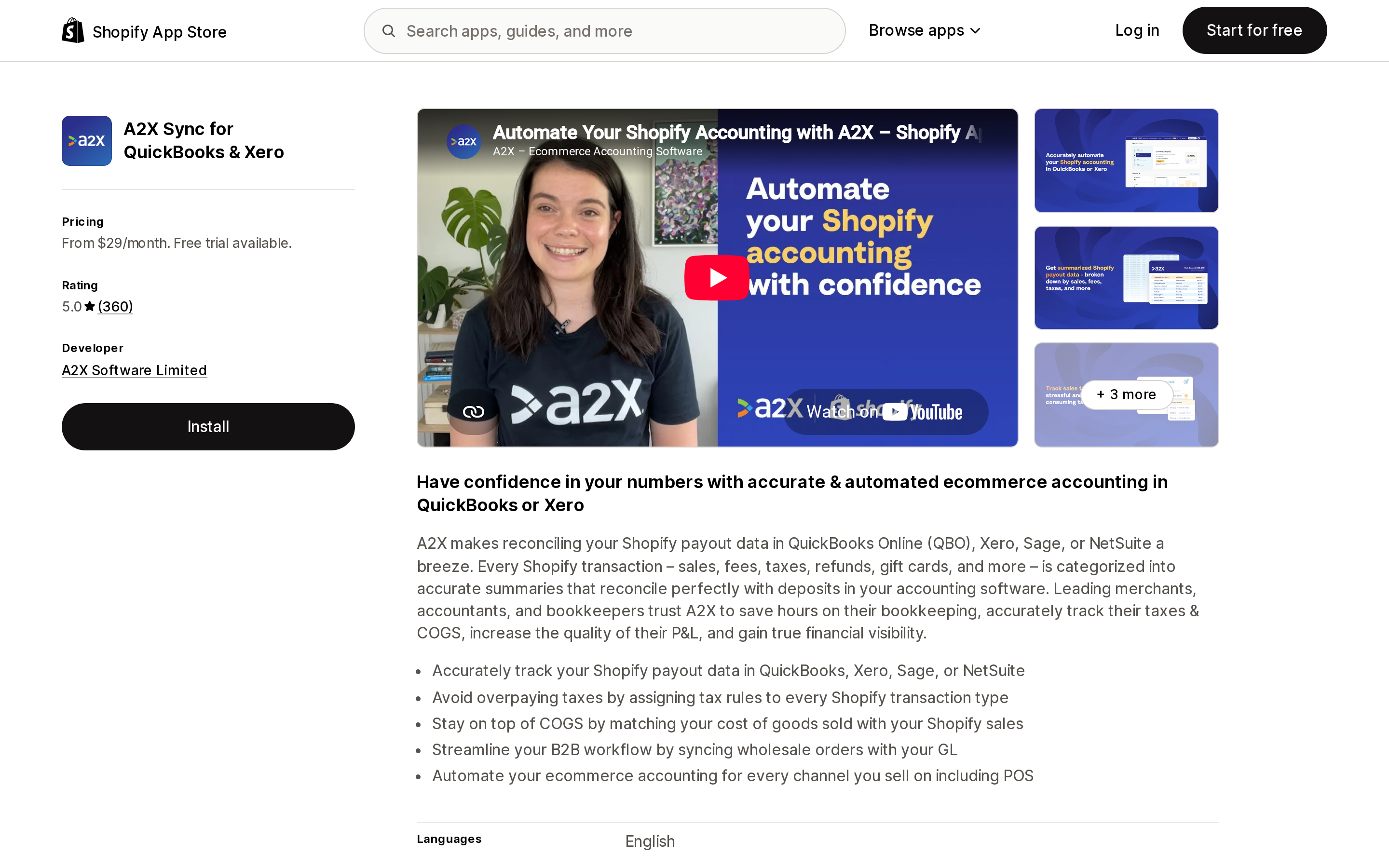Image resolution: width=1389 pixels, height=868 pixels.
Task: Click the search magnifier icon
Action: [x=389, y=31]
